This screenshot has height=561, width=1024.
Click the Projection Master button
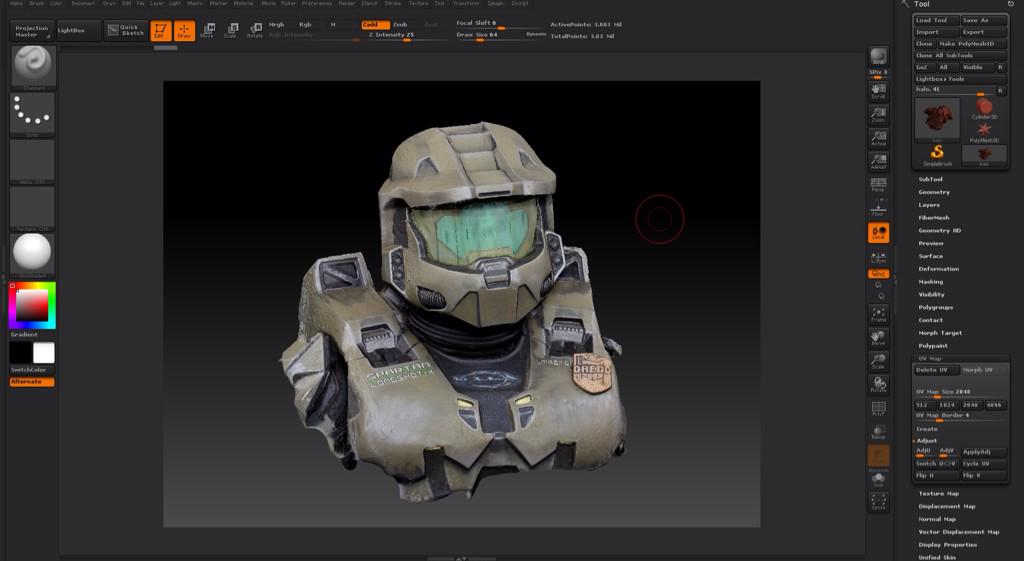coord(32,31)
